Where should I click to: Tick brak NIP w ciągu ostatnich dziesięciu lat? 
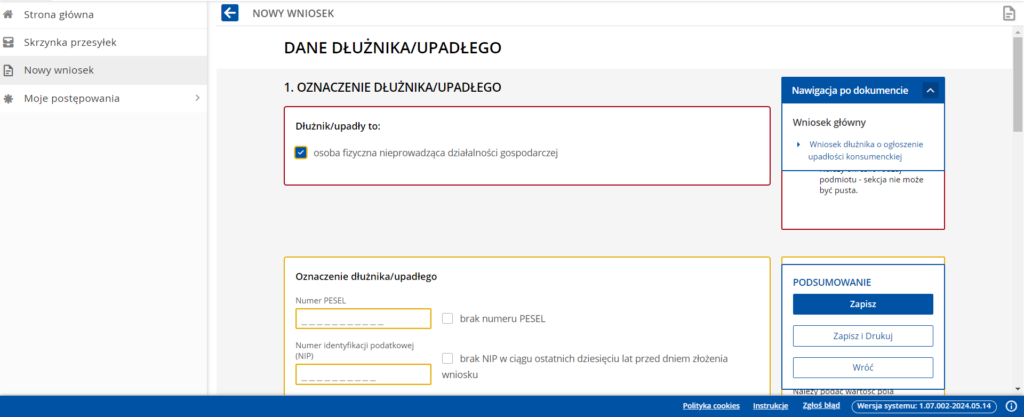click(x=447, y=358)
